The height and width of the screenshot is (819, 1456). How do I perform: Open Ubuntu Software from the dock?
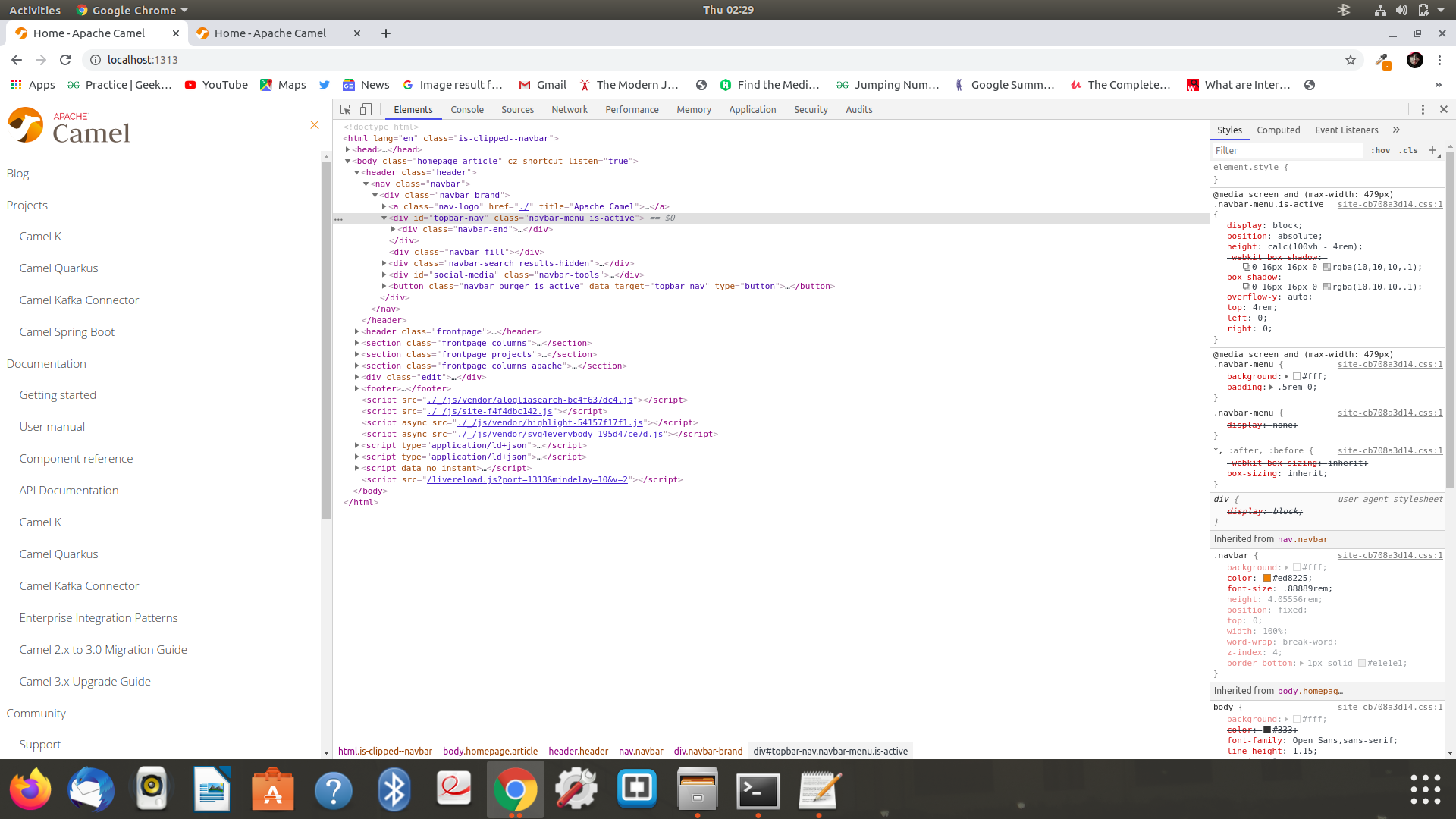(x=273, y=789)
